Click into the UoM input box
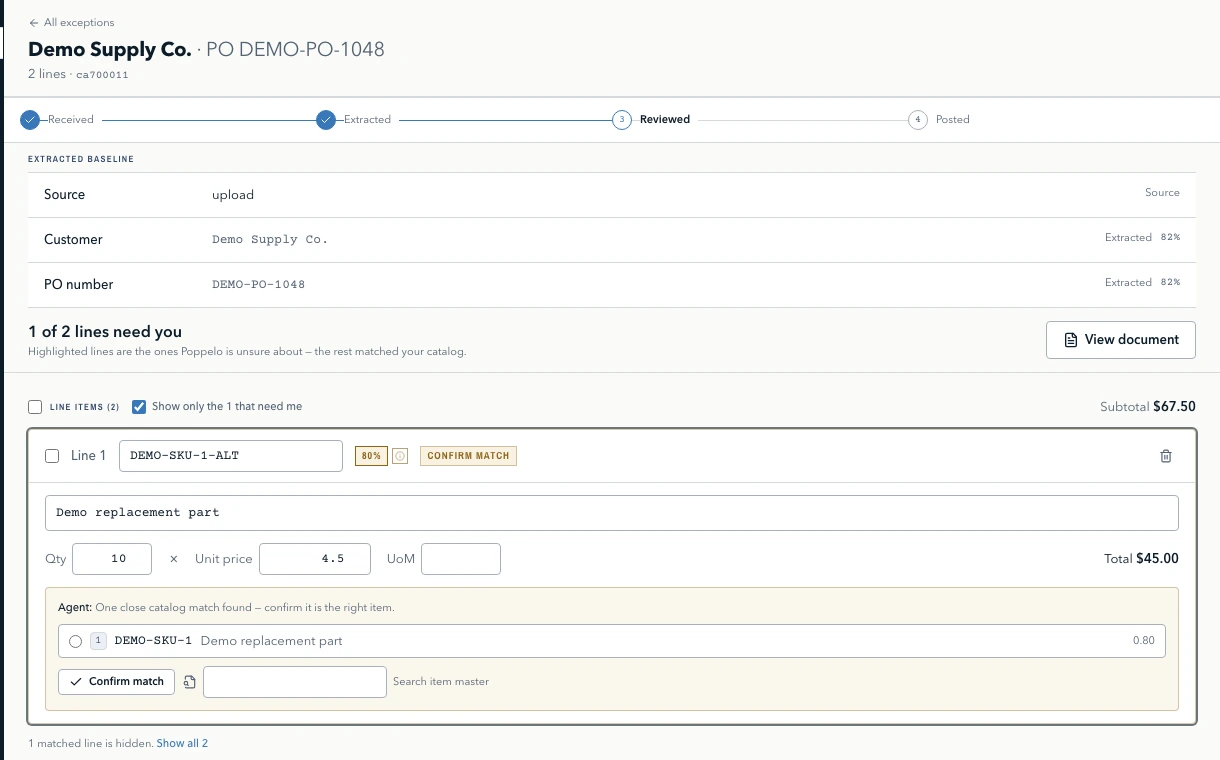Image resolution: width=1220 pixels, height=760 pixels. 461,559
